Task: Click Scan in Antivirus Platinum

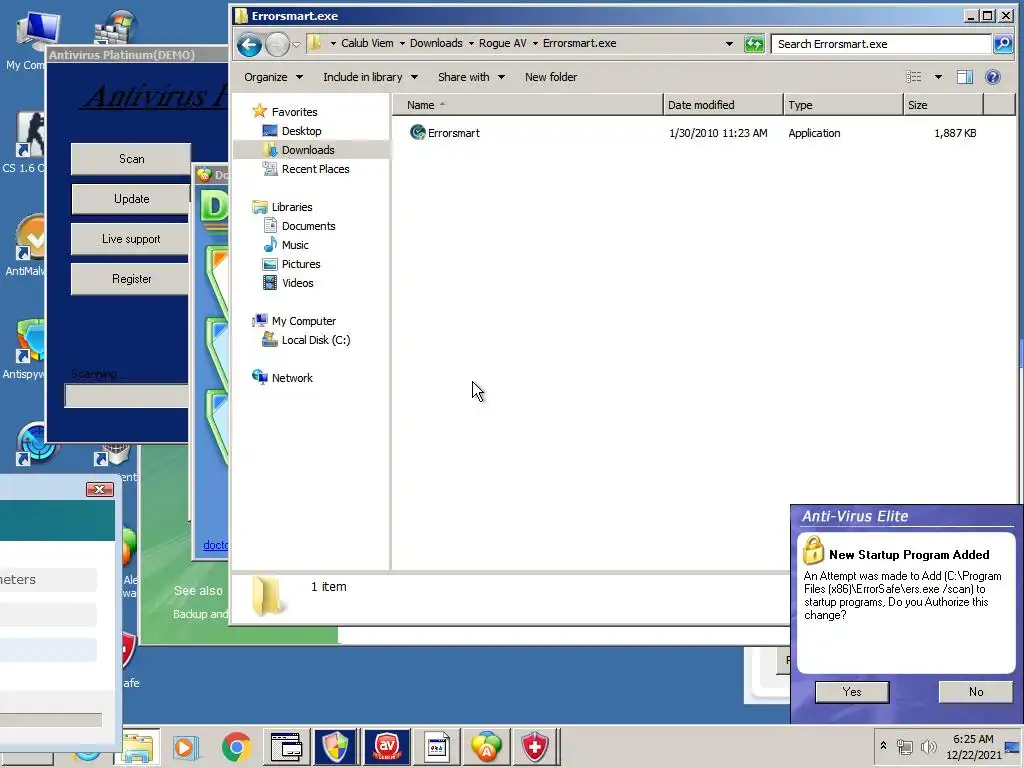Action: (131, 159)
